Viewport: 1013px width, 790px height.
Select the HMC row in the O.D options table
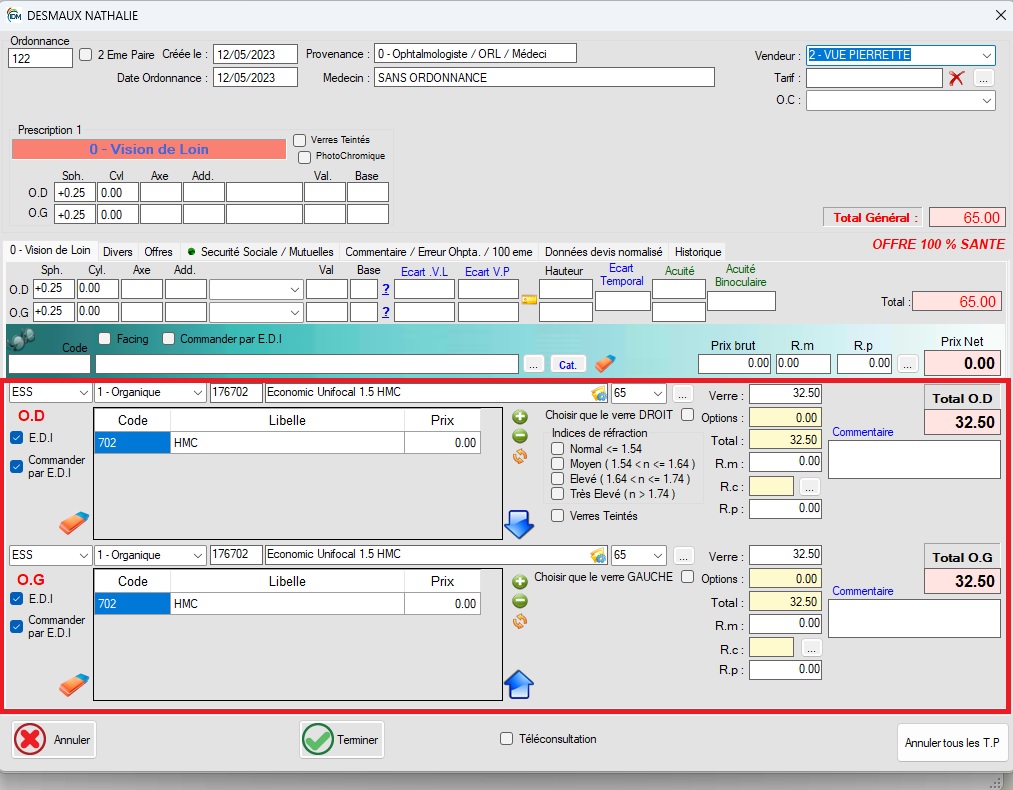coord(287,442)
